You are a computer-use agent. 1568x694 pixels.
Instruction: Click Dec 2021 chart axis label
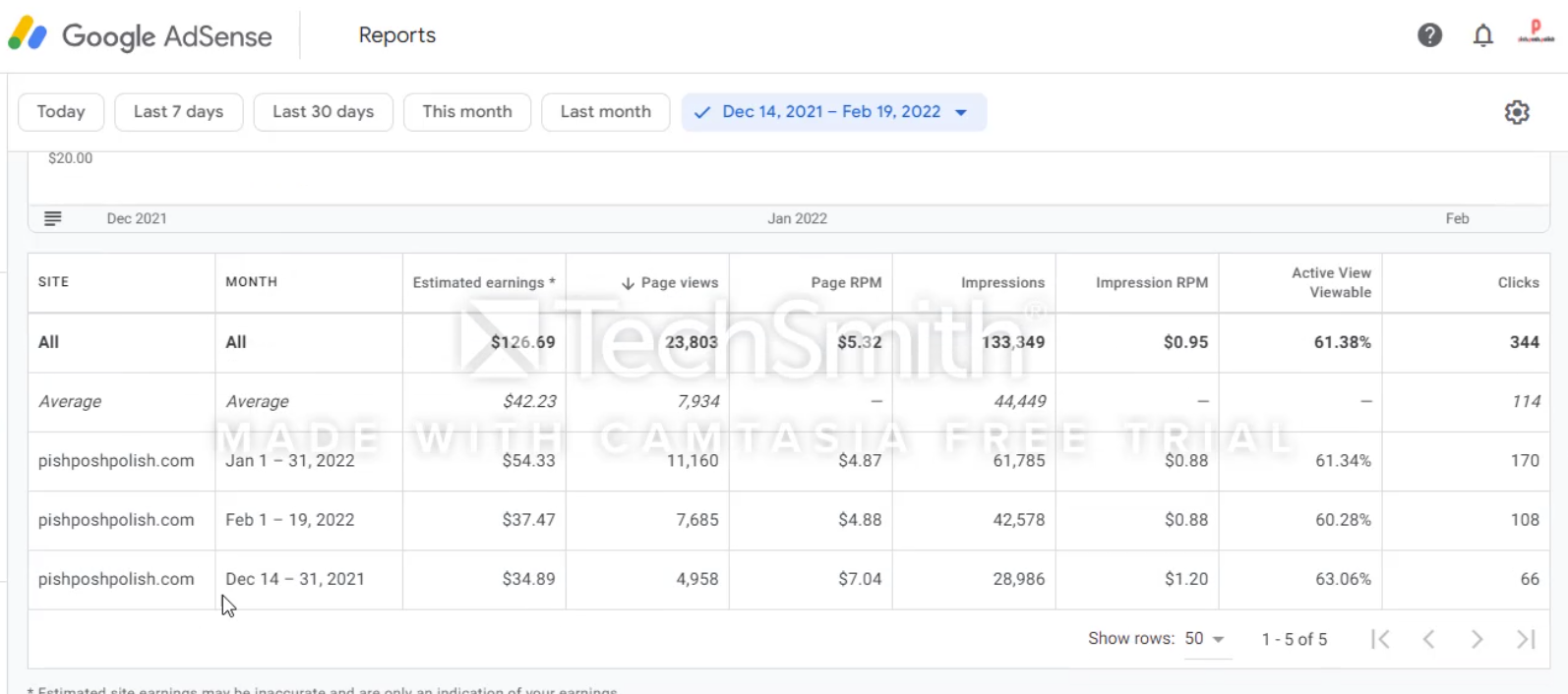coord(137,219)
